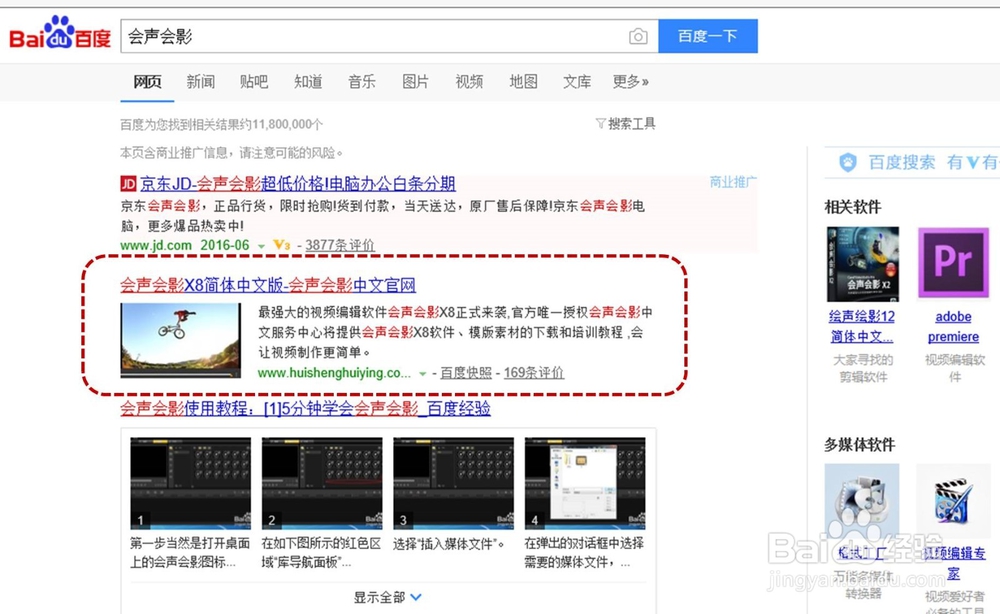Viewport: 1000px width, 614px height.
Task: Open the adobe premiere link
Action: [x=953, y=326]
